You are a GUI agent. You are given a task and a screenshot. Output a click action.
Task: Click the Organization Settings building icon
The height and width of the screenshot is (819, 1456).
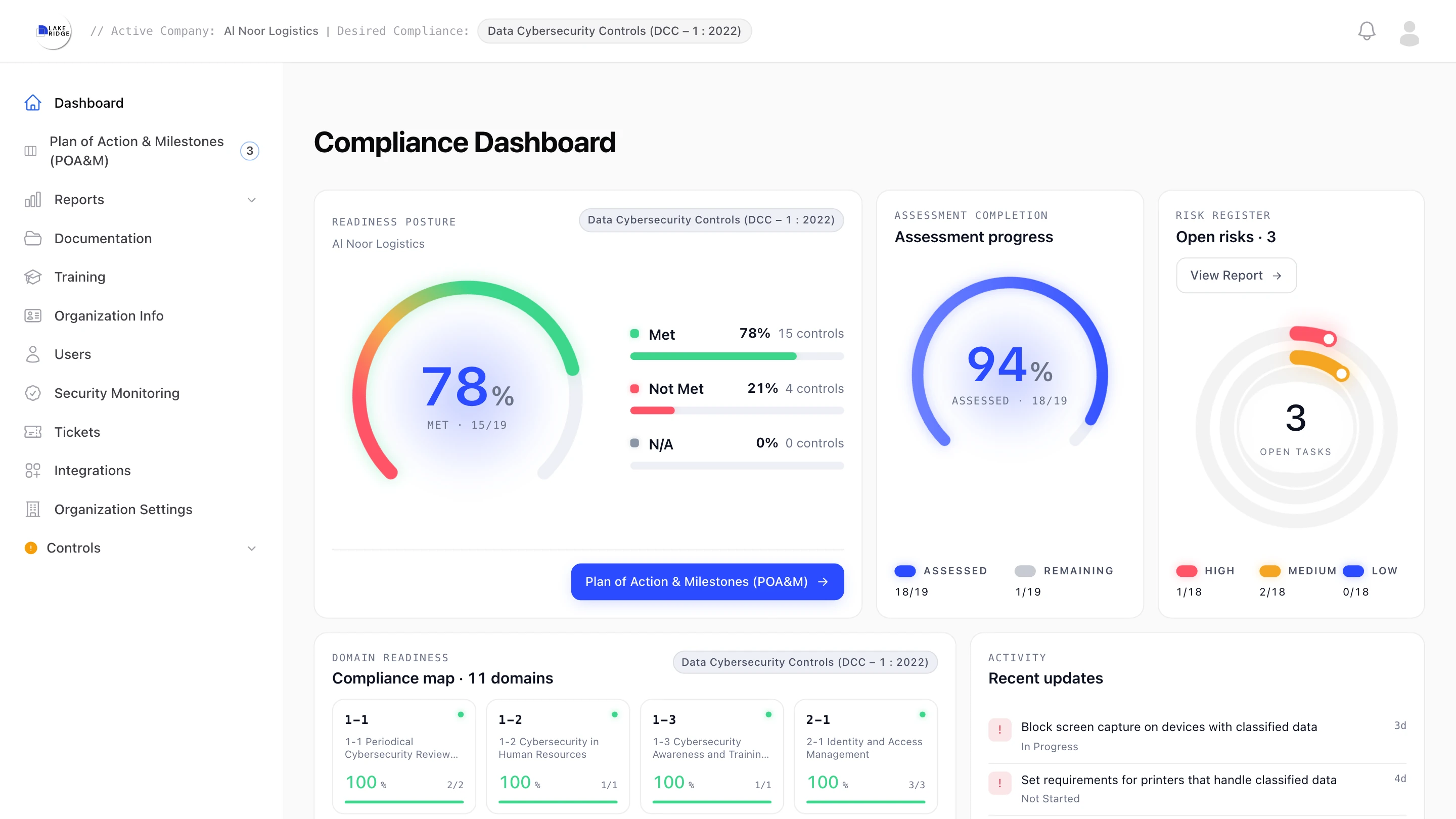coord(33,509)
